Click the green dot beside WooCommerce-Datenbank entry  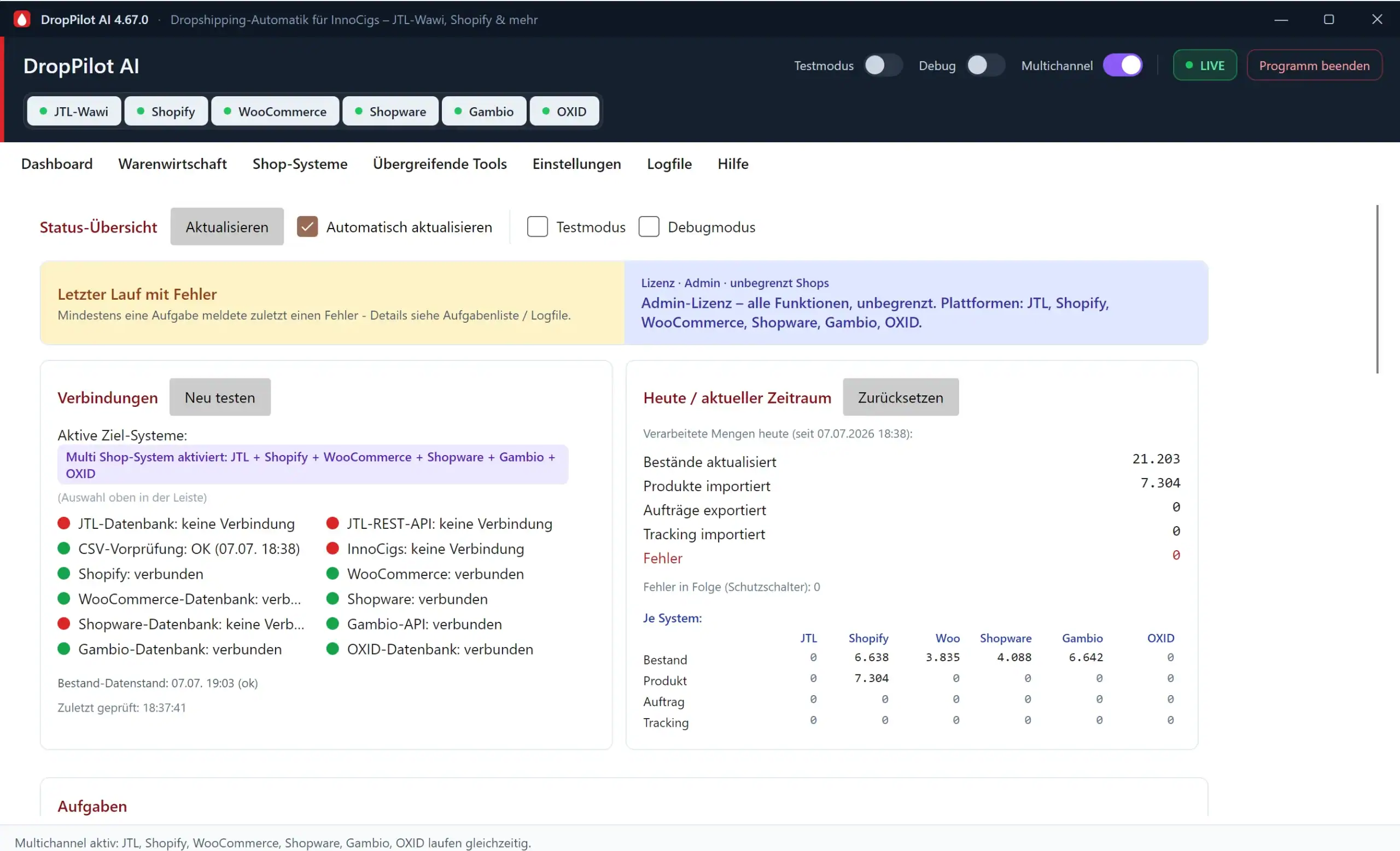pyautogui.click(x=63, y=598)
